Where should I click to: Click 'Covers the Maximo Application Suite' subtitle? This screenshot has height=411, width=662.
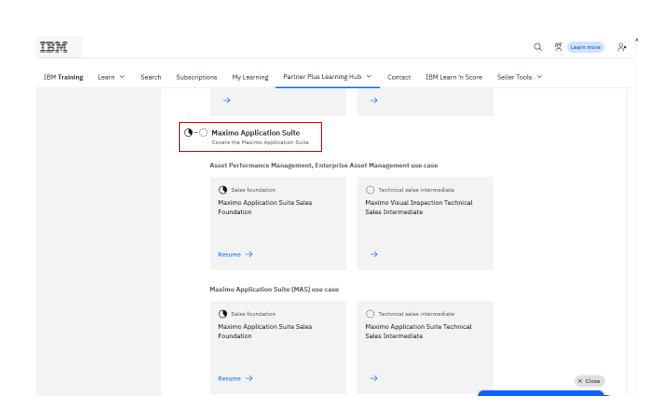pyautogui.click(x=260, y=142)
